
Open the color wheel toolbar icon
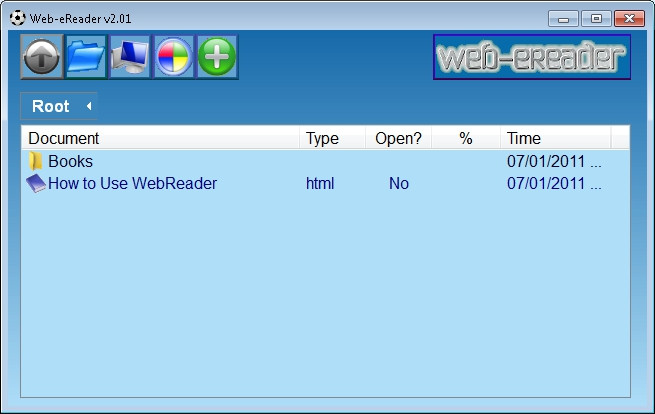[173, 57]
